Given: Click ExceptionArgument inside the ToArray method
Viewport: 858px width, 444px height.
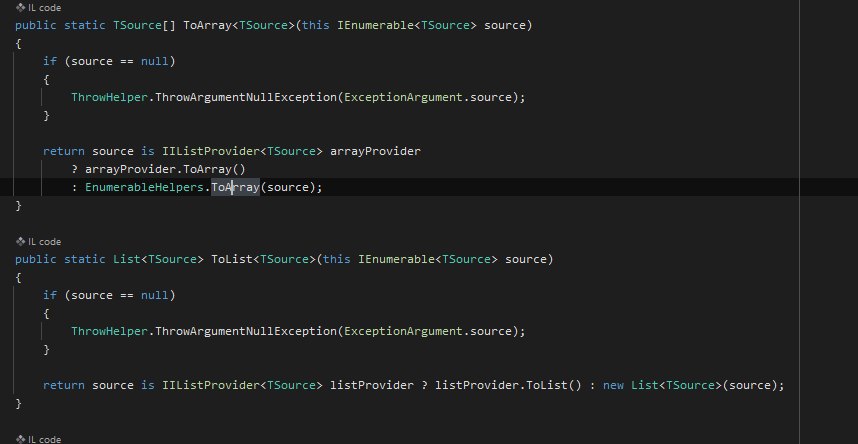Looking at the screenshot, I should (403, 97).
